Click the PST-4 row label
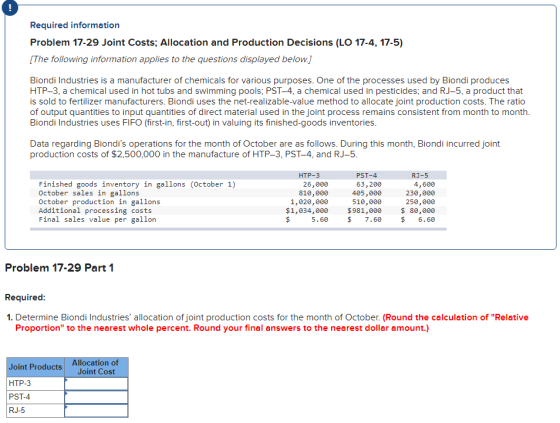560x423 pixels. click(19, 397)
